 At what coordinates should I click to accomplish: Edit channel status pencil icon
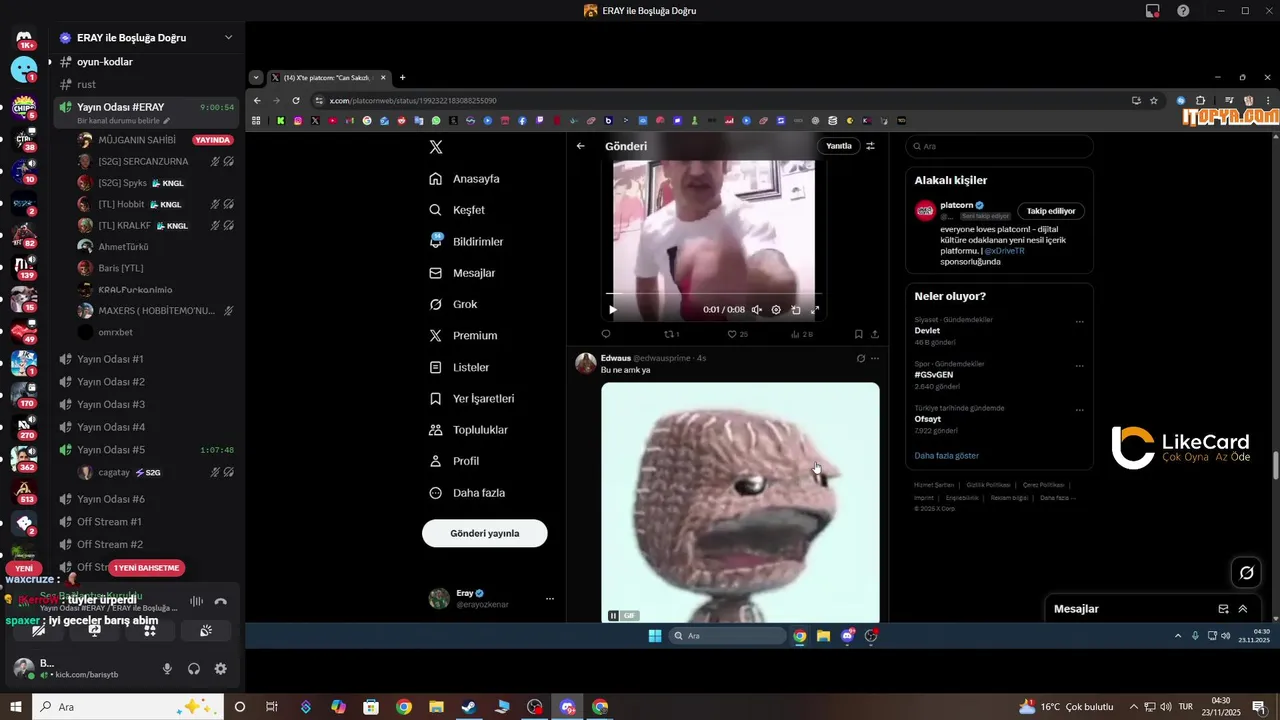click(167, 121)
